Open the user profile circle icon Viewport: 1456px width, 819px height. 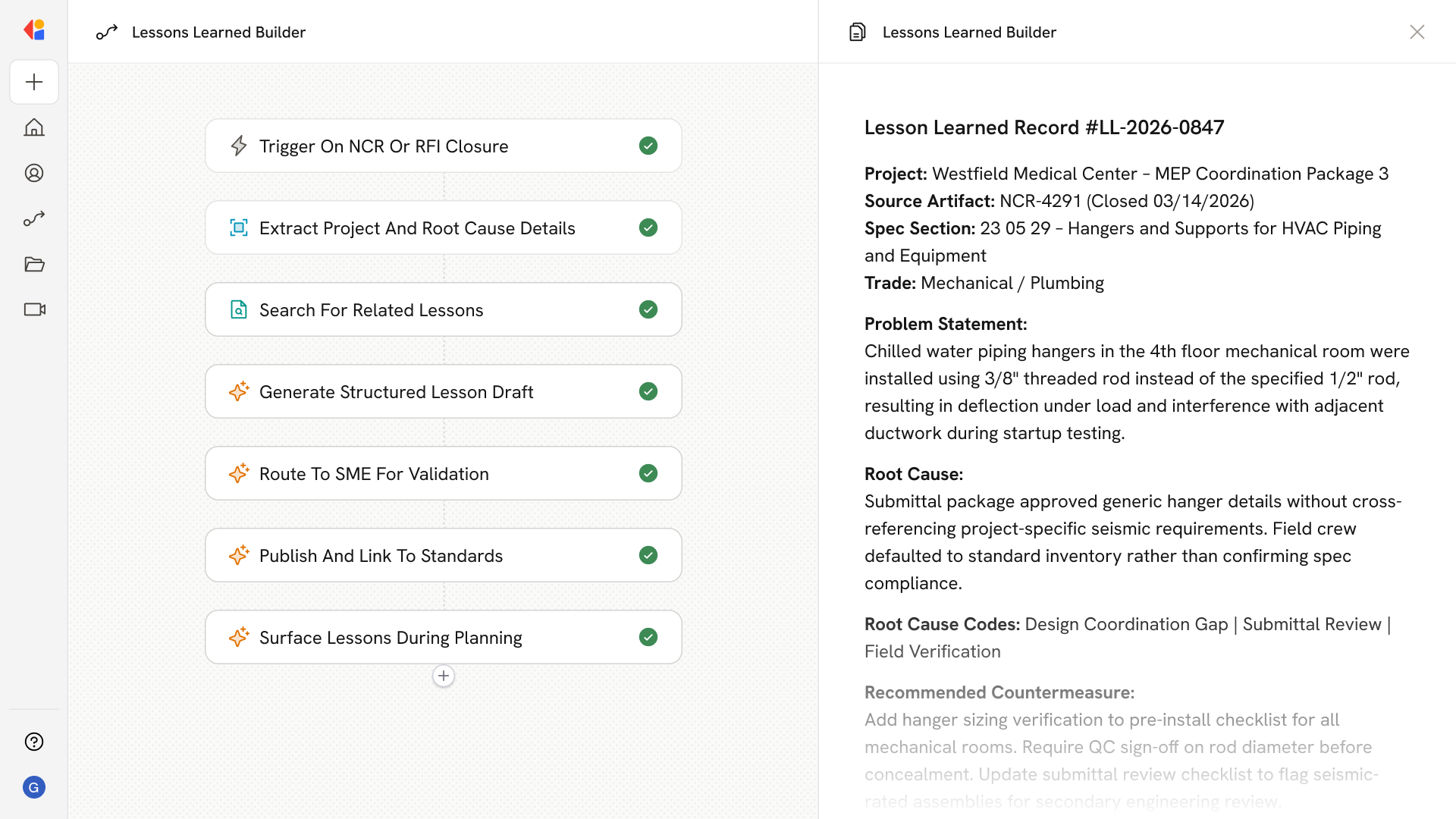click(34, 173)
